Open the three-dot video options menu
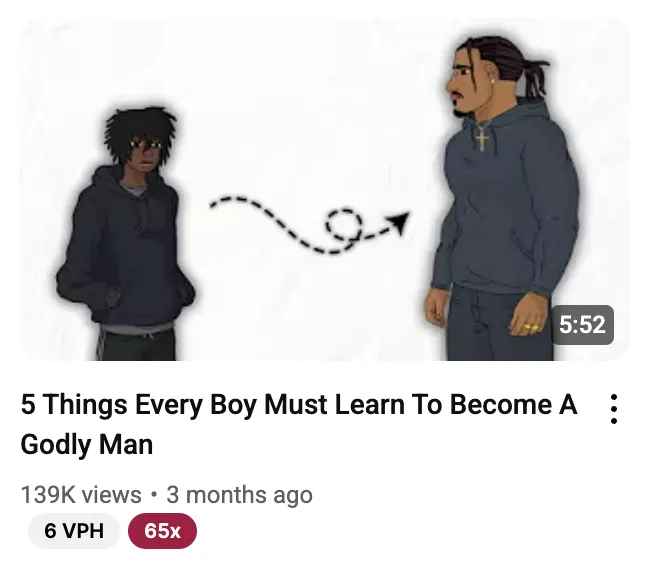The width and height of the screenshot is (650, 568). coord(614,409)
